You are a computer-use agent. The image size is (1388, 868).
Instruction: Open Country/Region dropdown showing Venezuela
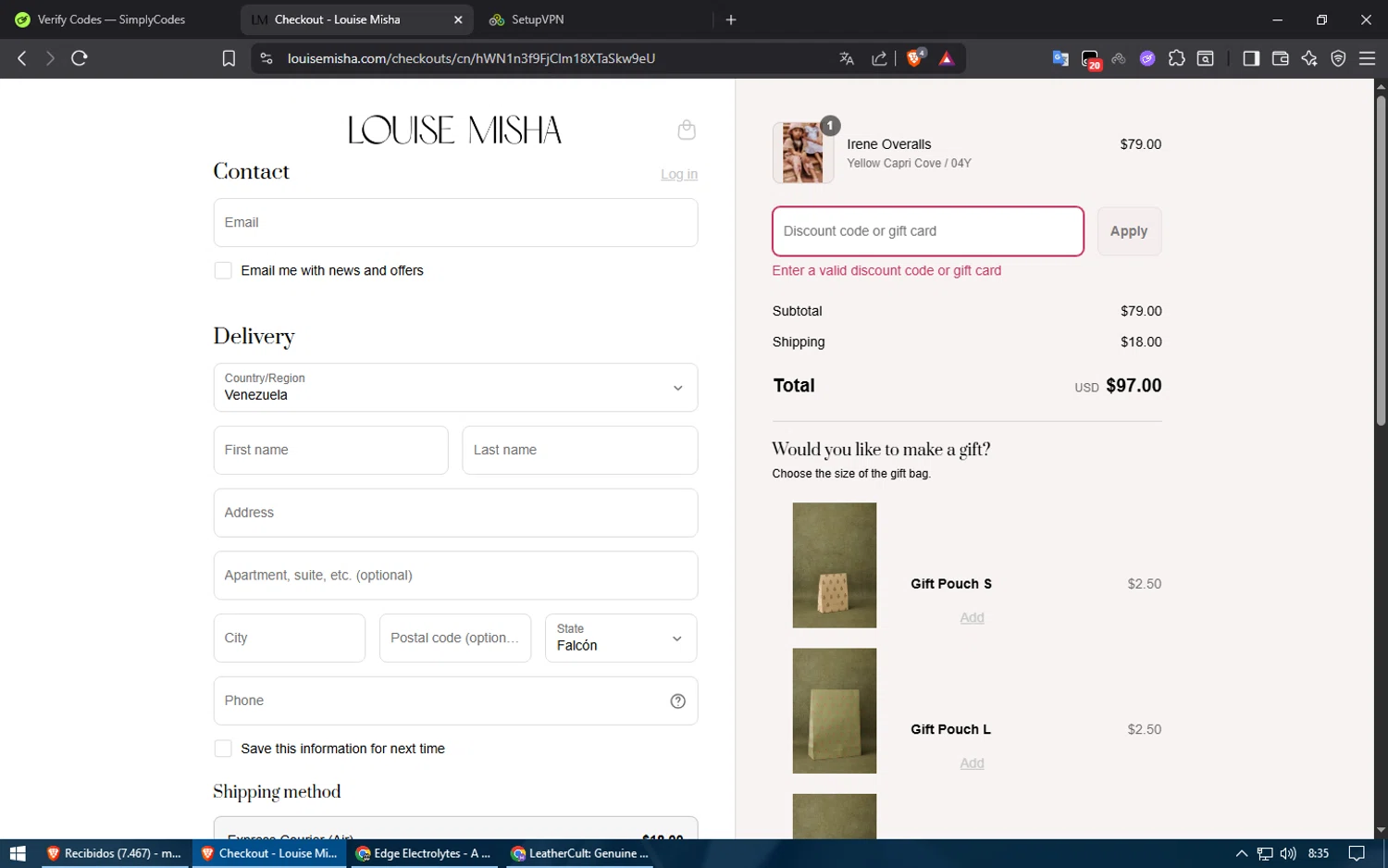(x=455, y=387)
